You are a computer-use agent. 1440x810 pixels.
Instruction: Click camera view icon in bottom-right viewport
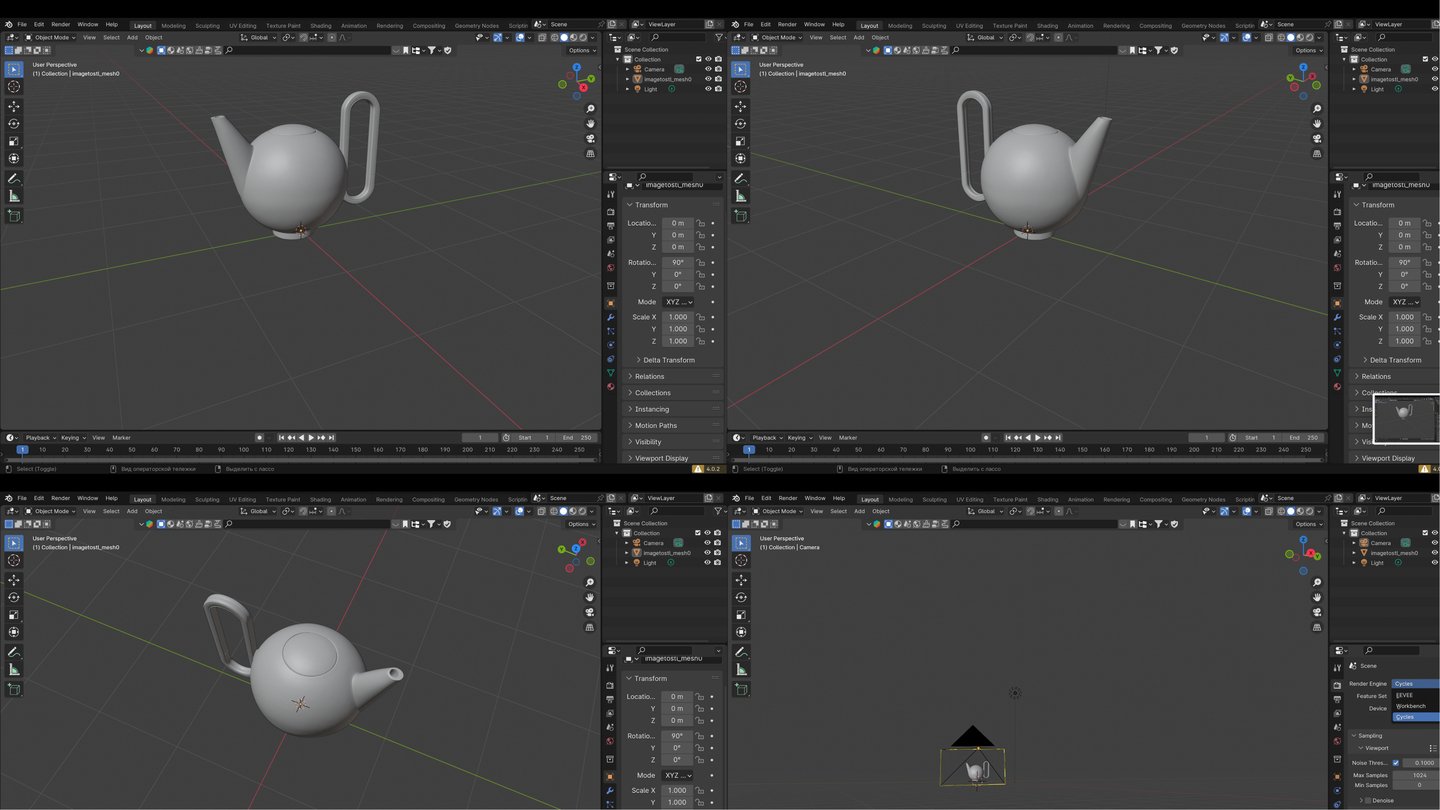coord(1317,612)
